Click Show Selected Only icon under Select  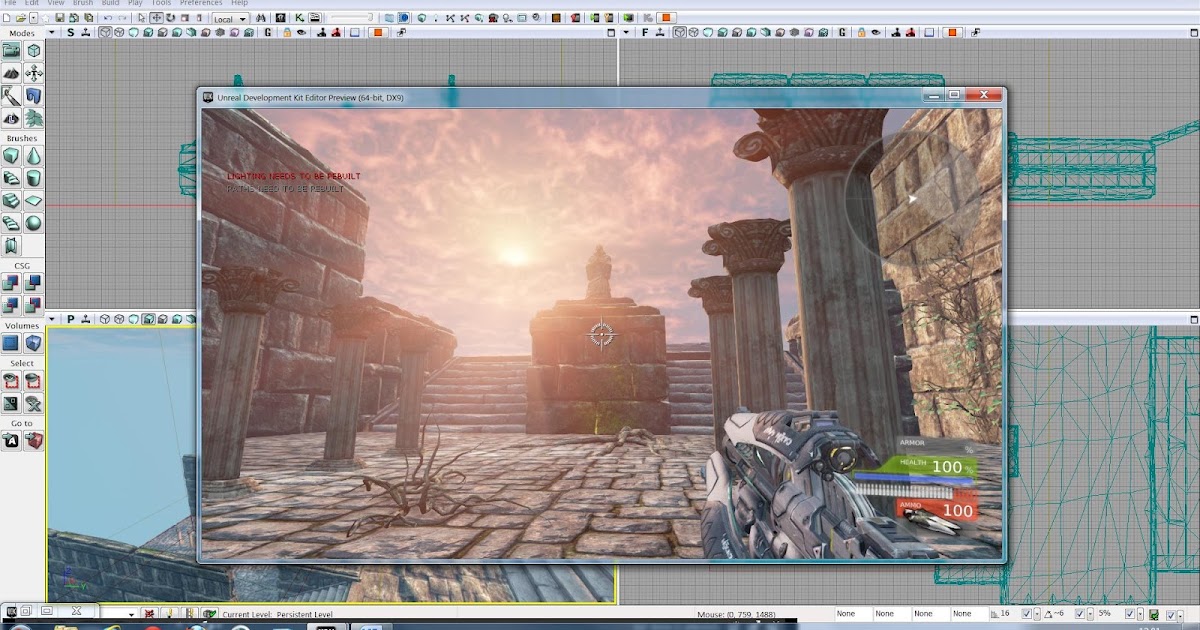(11, 381)
